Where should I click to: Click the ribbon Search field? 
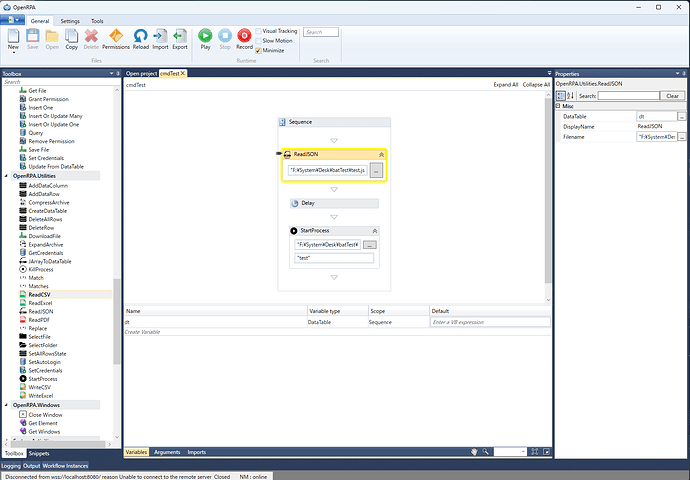pos(321,32)
